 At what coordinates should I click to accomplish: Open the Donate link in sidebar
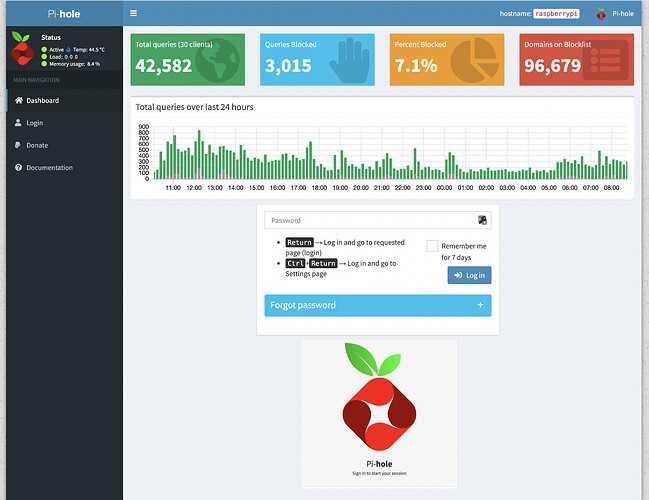[x=37, y=145]
